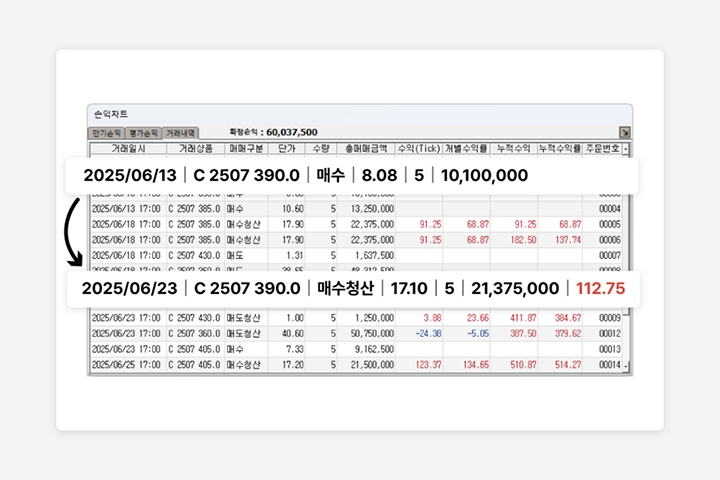Viewport: 720px width, 480px height.
Task: Click the 매매구분 column header
Action: tap(243, 148)
